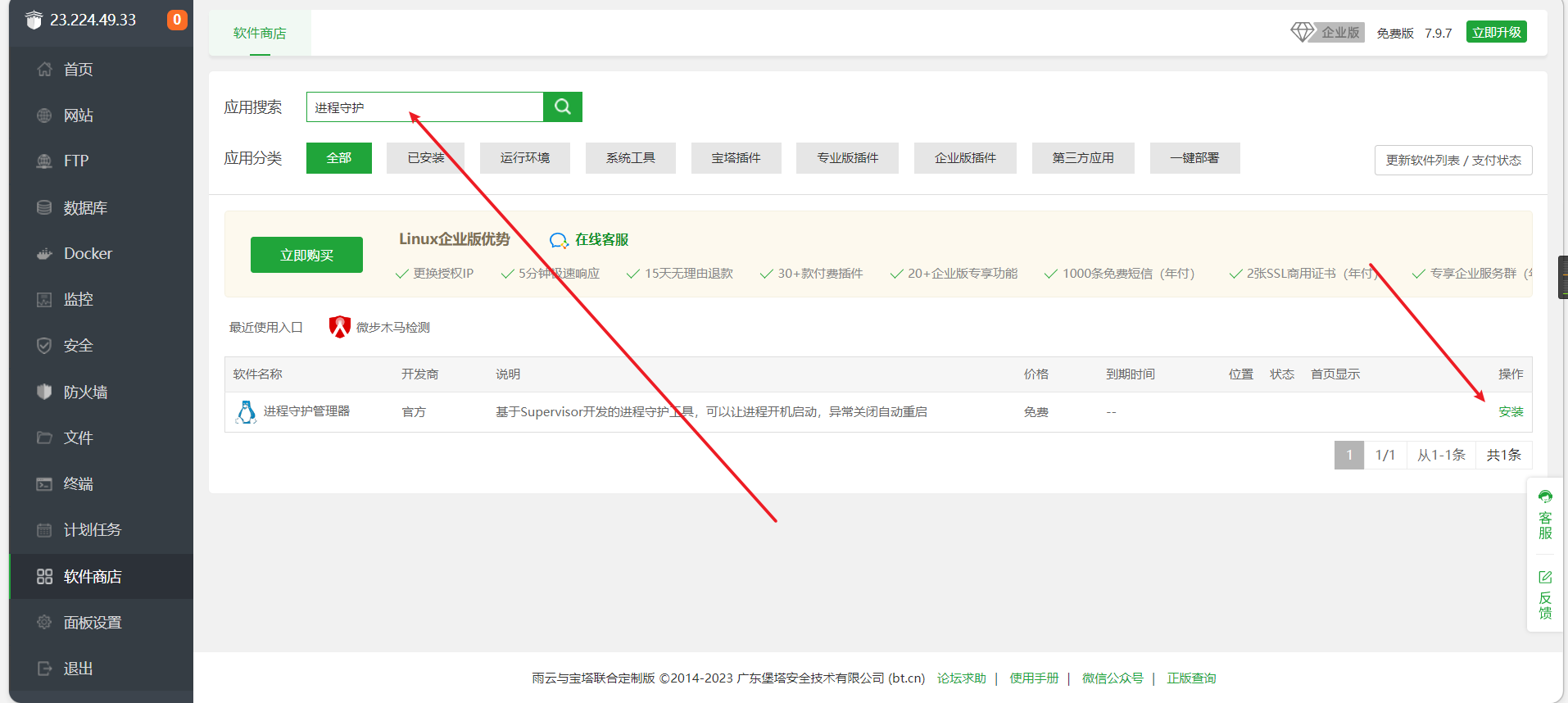Click the database icon beside 数据库
This screenshot has height=703, width=1568.
tap(44, 207)
